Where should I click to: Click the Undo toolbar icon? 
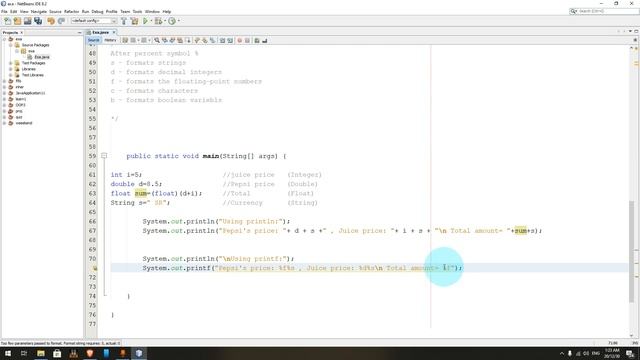coord(51,21)
